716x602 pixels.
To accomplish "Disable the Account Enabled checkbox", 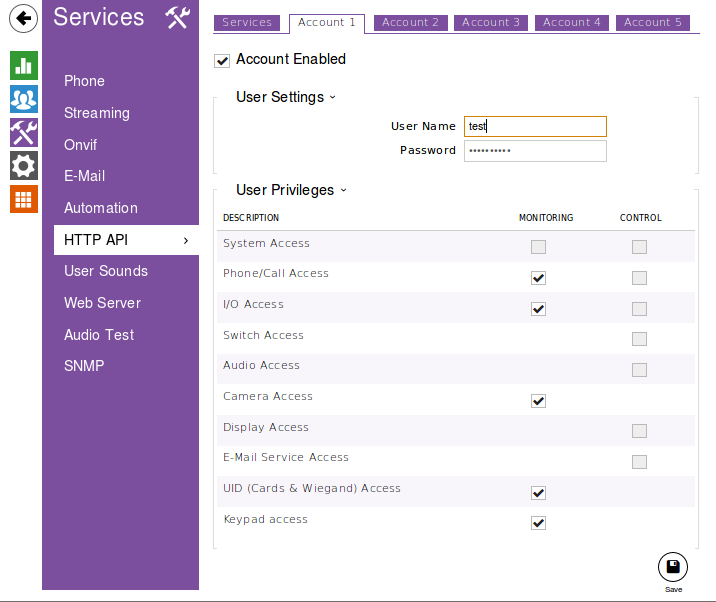I will [x=222, y=61].
